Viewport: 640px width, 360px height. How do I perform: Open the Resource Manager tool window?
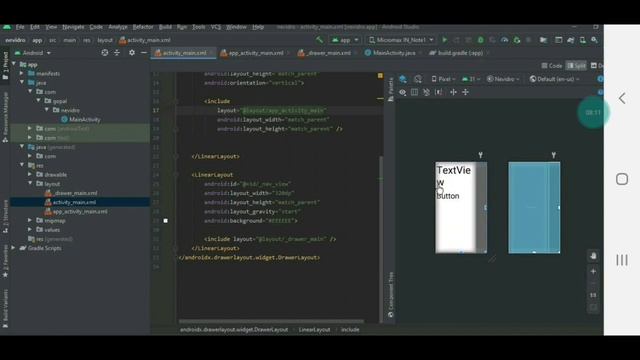click(x=5, y=118)
